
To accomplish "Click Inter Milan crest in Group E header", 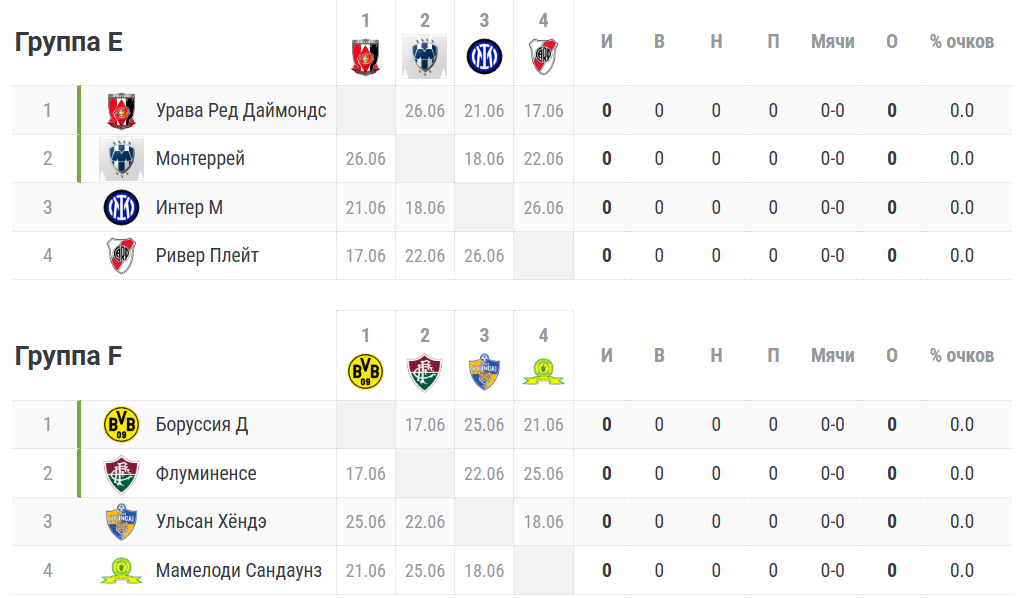I will (484, 57).
